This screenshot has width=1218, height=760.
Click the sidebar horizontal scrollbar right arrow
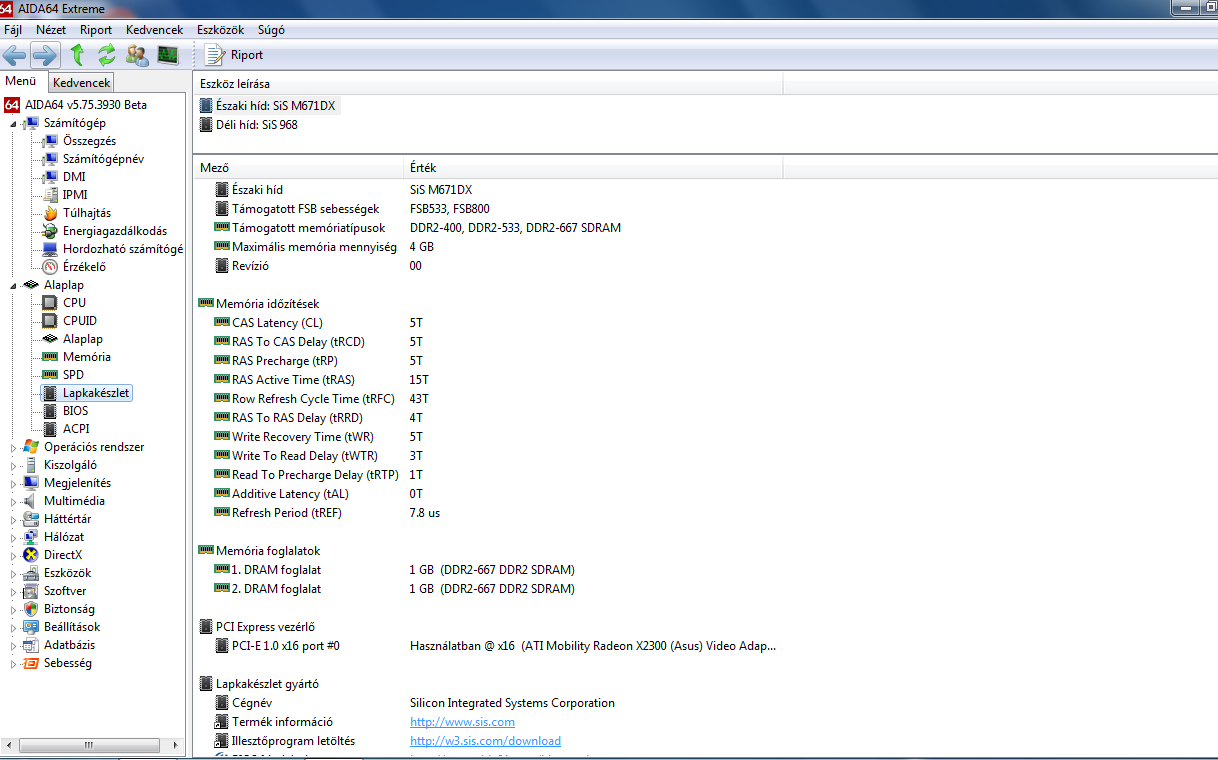point(177,746)
